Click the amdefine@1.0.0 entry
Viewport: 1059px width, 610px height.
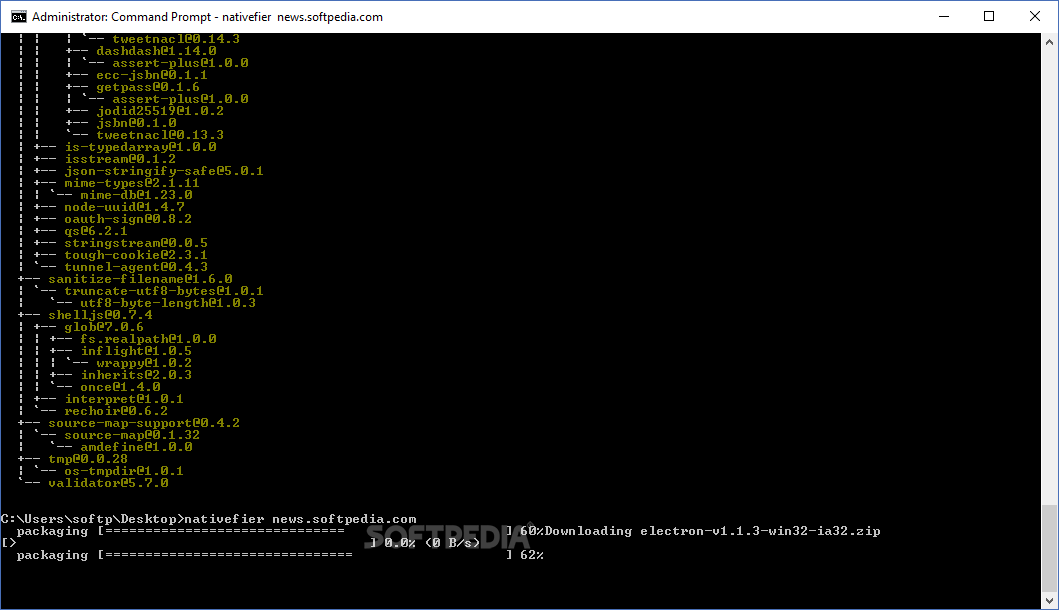136,447
